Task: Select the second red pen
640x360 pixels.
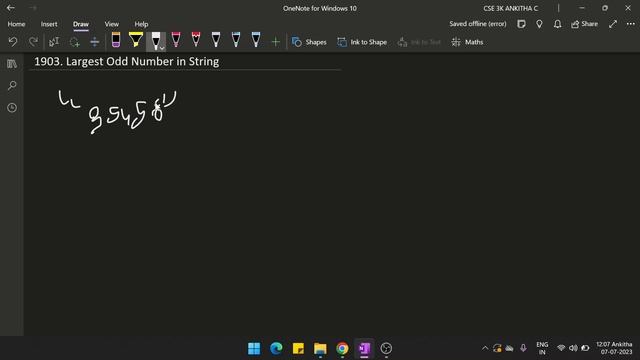Action: coord(196,40)
